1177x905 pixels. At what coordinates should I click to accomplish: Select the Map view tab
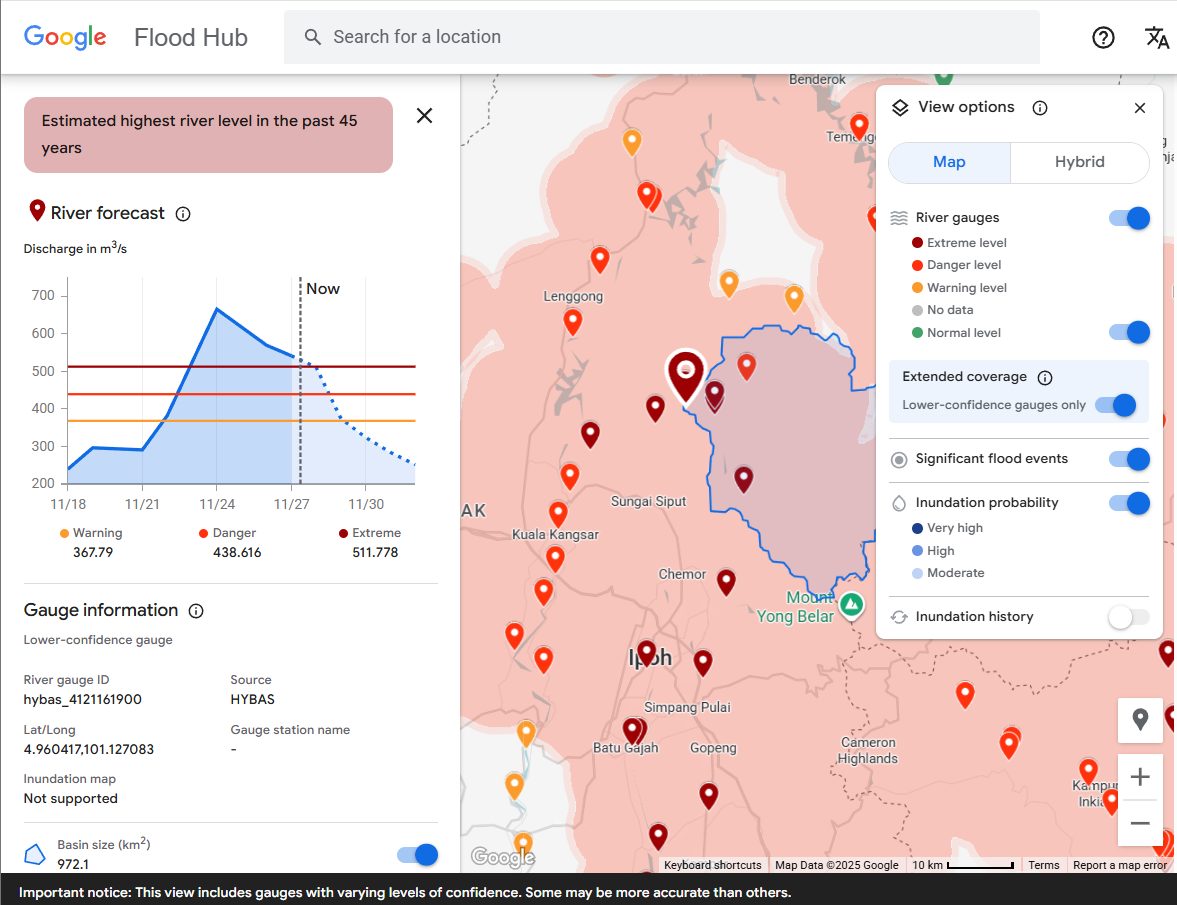[x=949, y=162]
